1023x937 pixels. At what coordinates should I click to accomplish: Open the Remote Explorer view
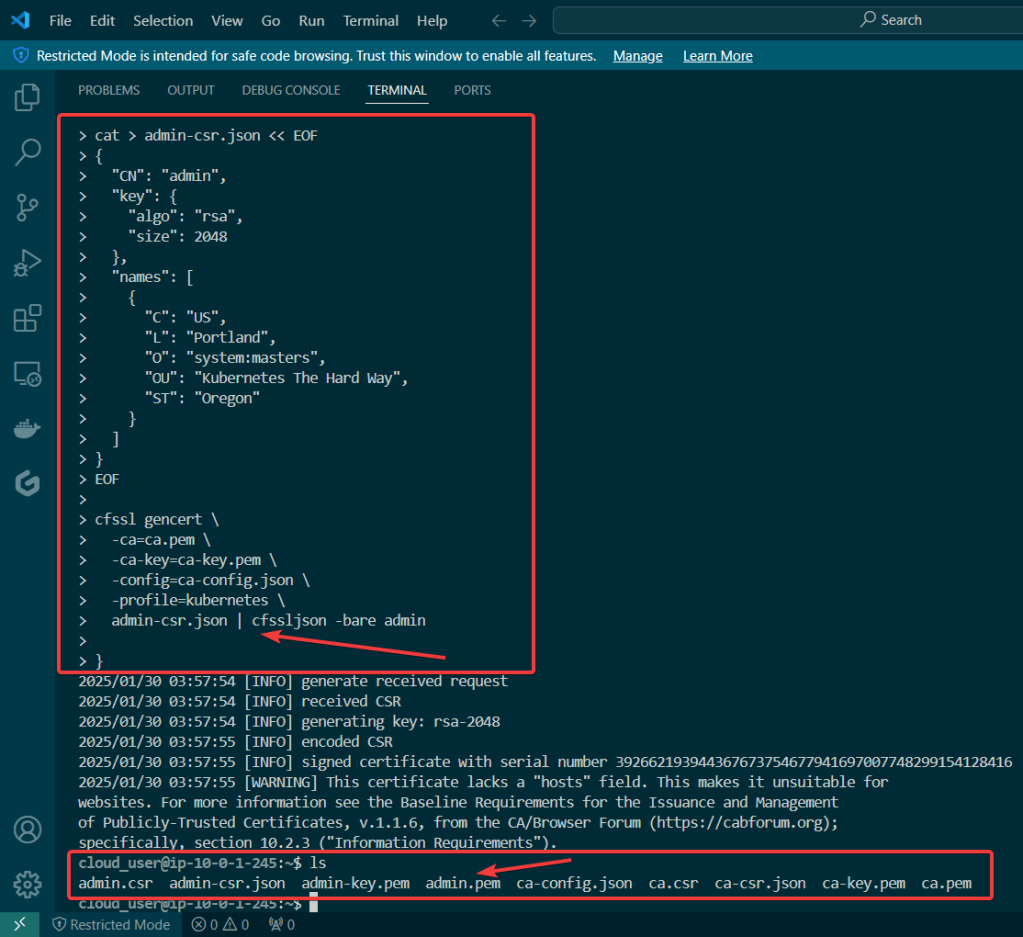coord(27,374)
